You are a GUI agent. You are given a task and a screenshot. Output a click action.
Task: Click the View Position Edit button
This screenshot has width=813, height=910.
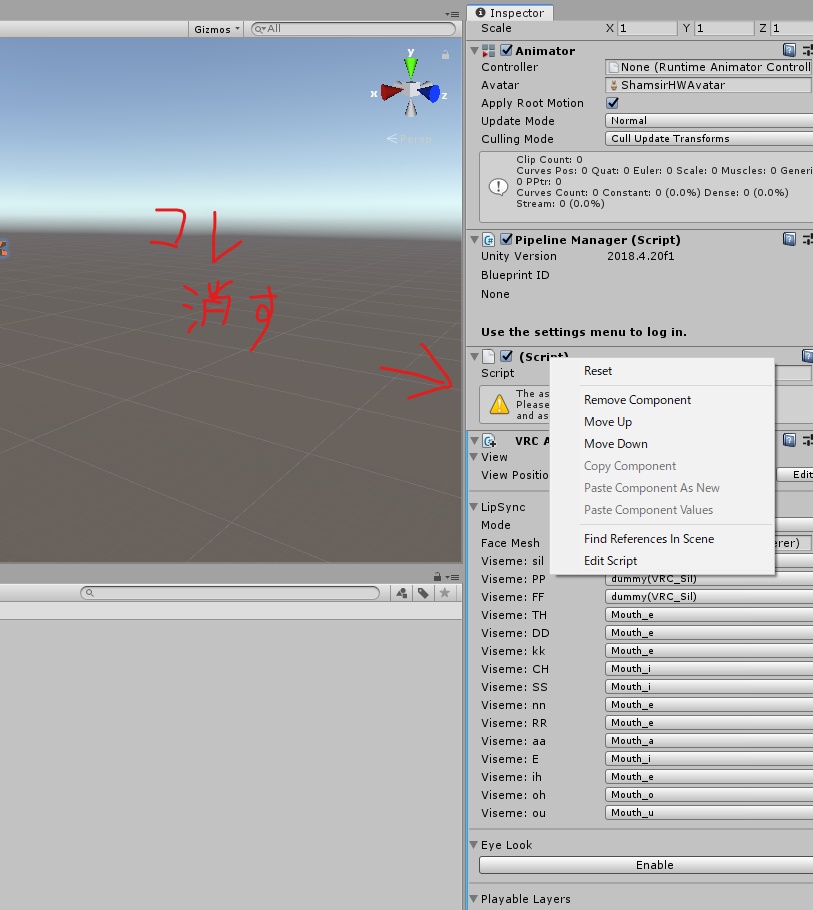(x=795, y=475)
